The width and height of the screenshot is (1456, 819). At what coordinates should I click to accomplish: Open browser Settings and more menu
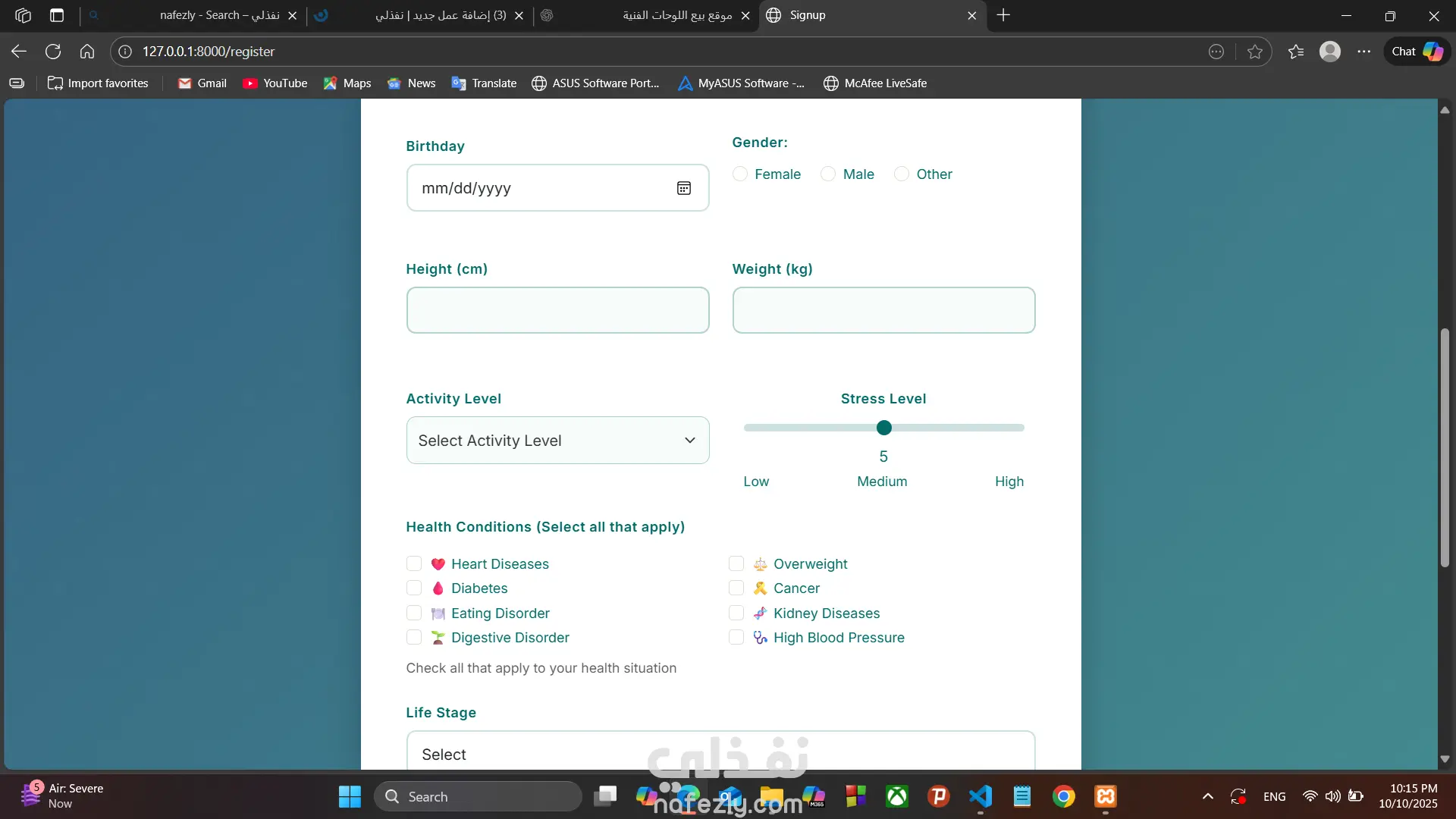[1364, 52]
